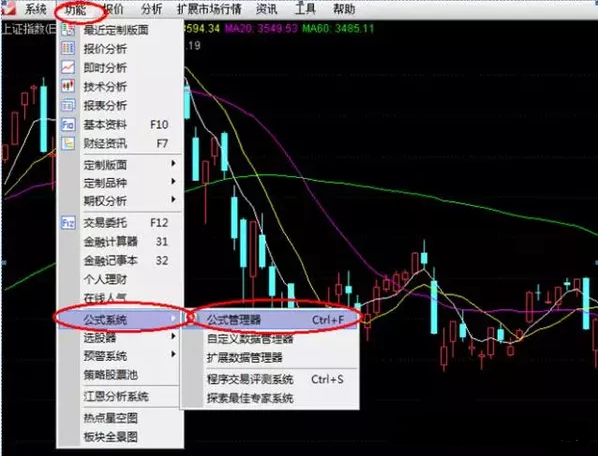Click the 财经资讯 news icon
The height and width of the screenshot is (456, 598).
pos(68,143)
